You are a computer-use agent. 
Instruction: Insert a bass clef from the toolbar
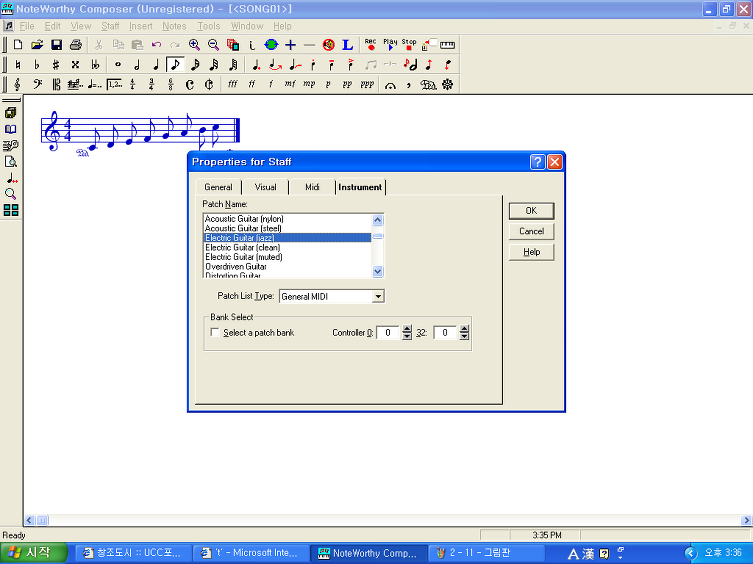pyautogui.click(x=37, y=85)
